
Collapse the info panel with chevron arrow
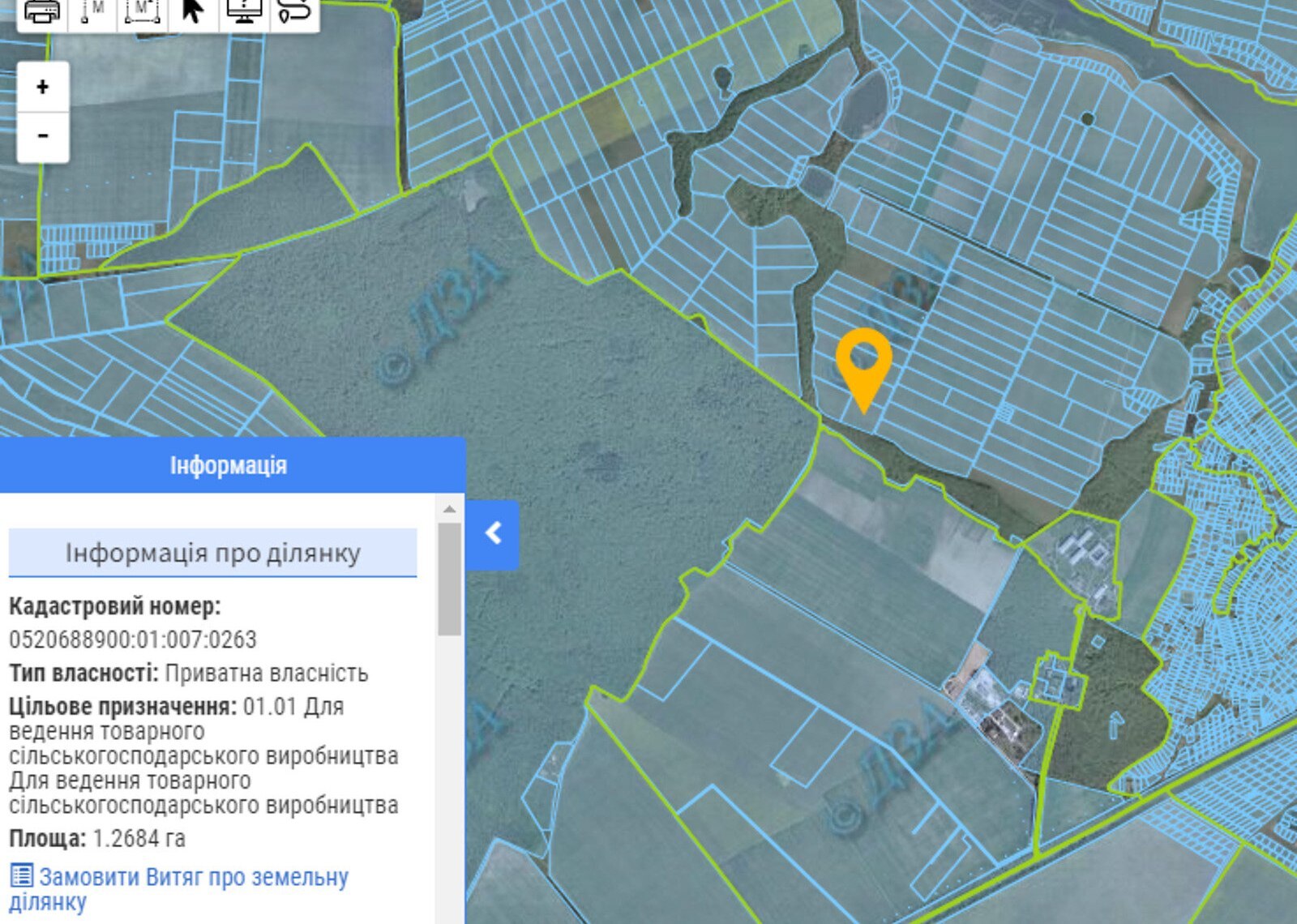coord(493,533)
